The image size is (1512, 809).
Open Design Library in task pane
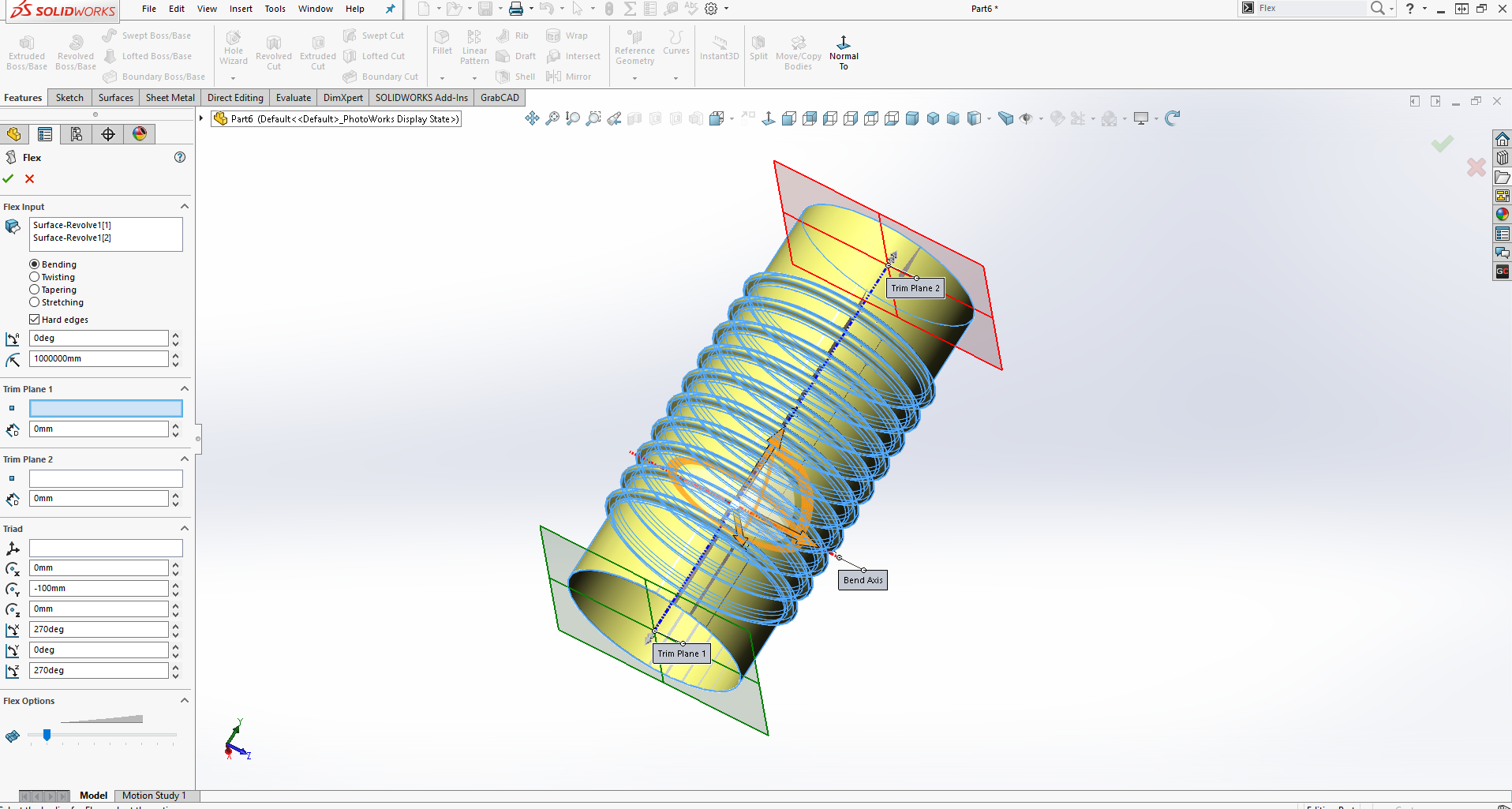coord(1502,158)
